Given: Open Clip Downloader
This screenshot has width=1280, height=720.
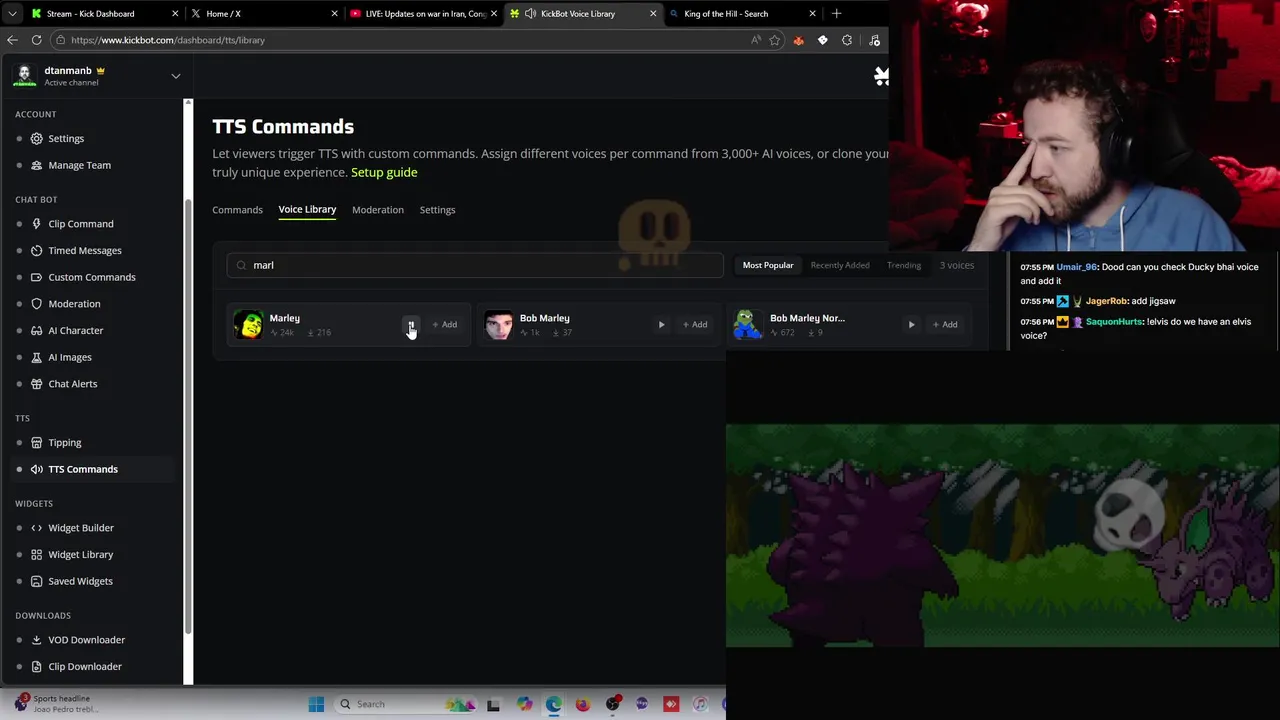Looking at the screenshot, I should (x=85, y=666).
